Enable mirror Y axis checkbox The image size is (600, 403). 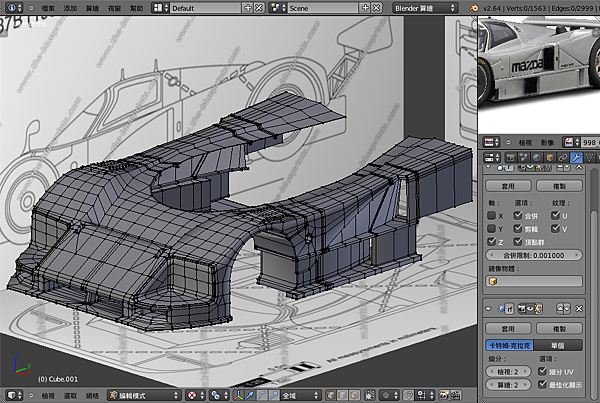(x=491, y=228)
